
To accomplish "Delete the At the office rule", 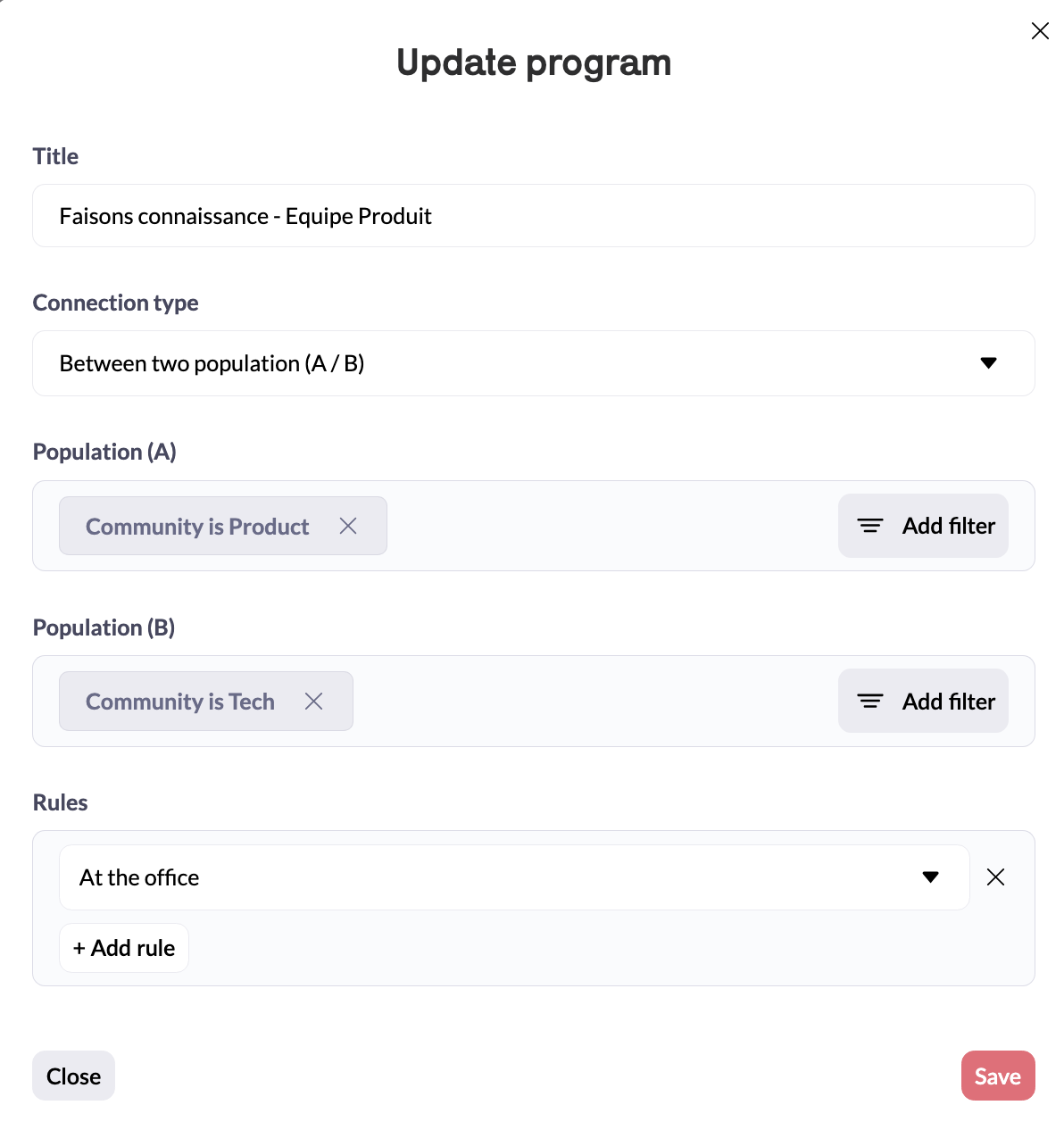I will (x=995, y=877).
